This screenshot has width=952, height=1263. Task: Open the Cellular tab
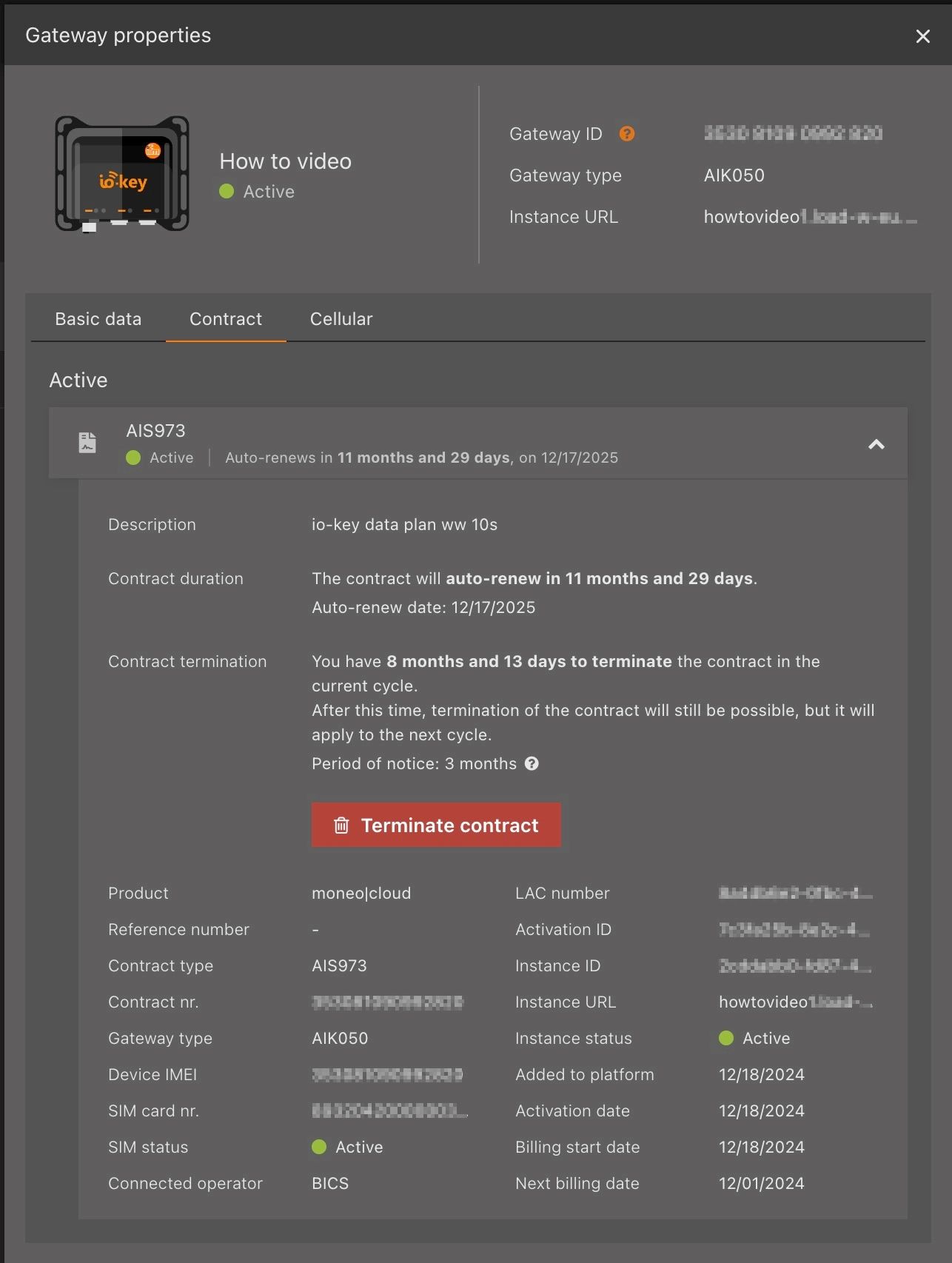341,319
